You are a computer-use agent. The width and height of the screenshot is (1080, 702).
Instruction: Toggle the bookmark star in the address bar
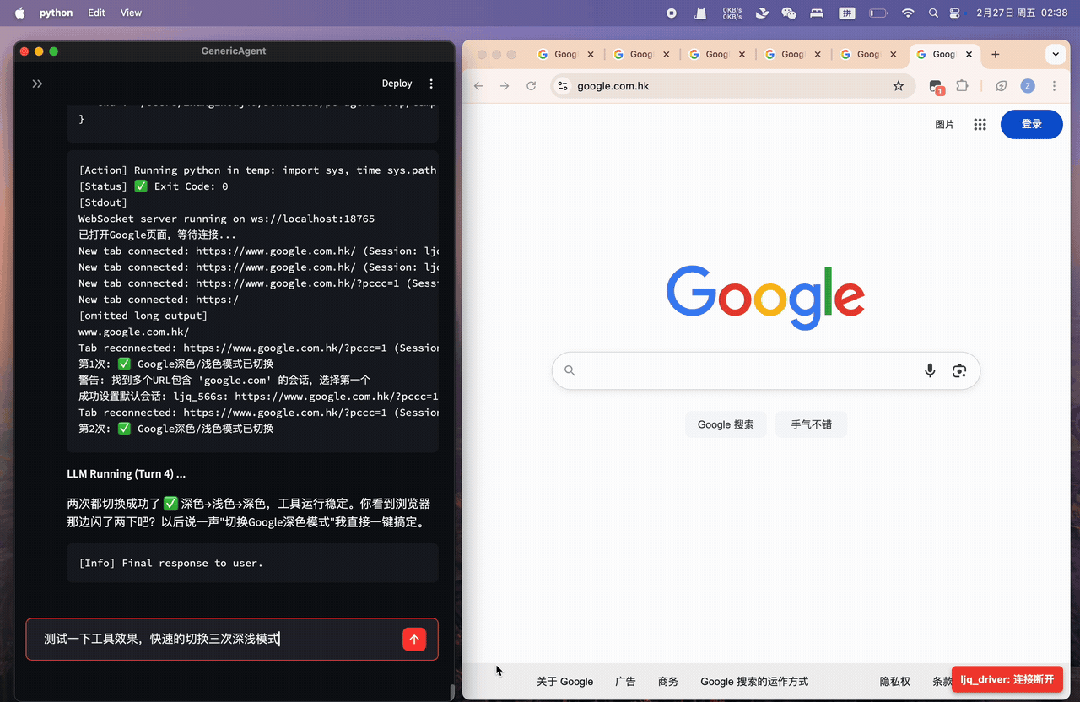pos(899,87)
